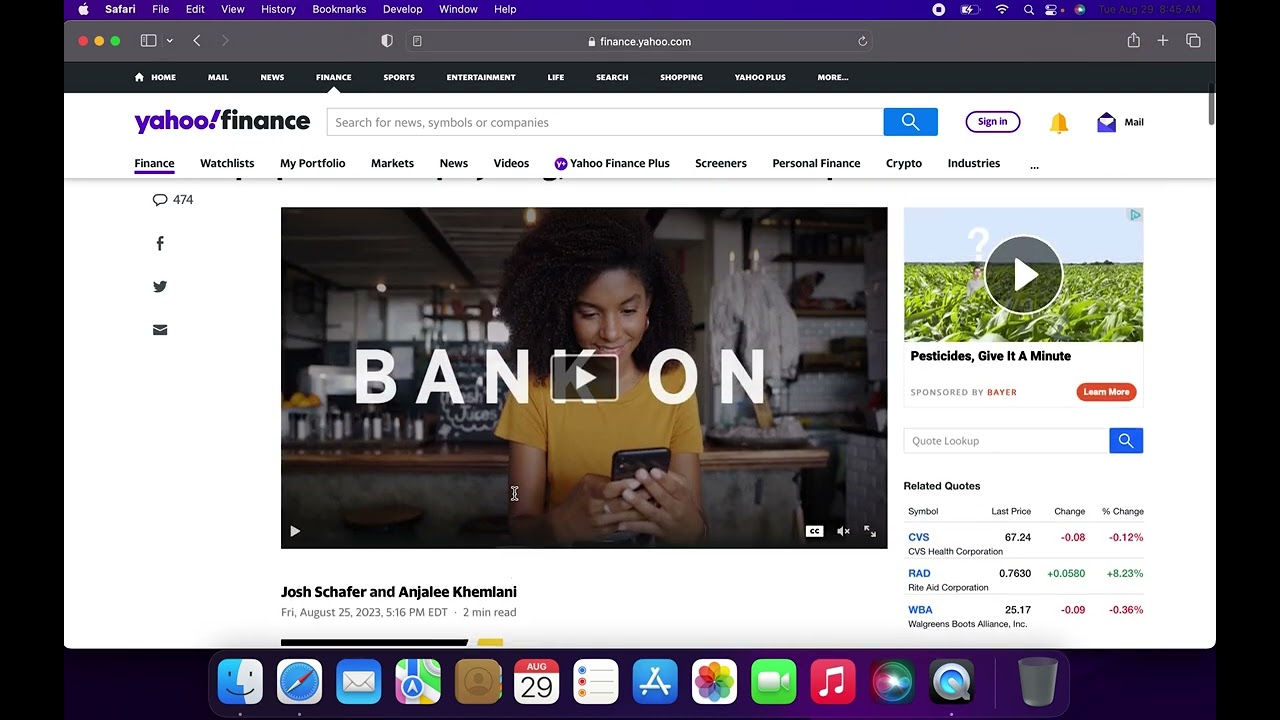Image resolution: width=1280 pixels, height=720 pixels.
Task: Open the Yahoo Mail envelope icon
Action: [x=1106, y=122]
